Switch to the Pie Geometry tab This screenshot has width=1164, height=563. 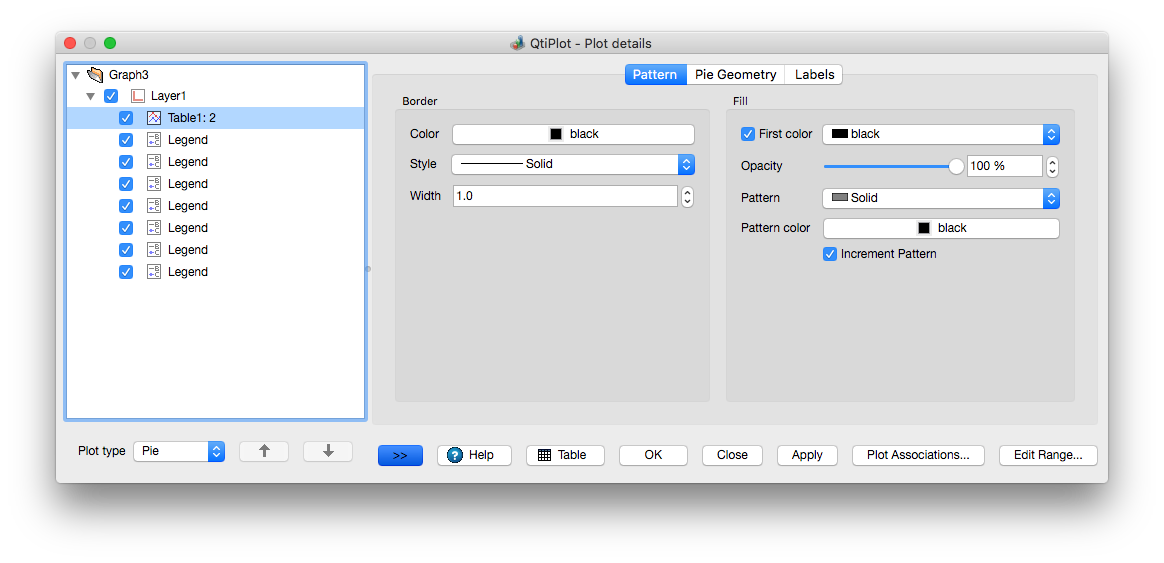pyautogui.click(x=735, y=74)
